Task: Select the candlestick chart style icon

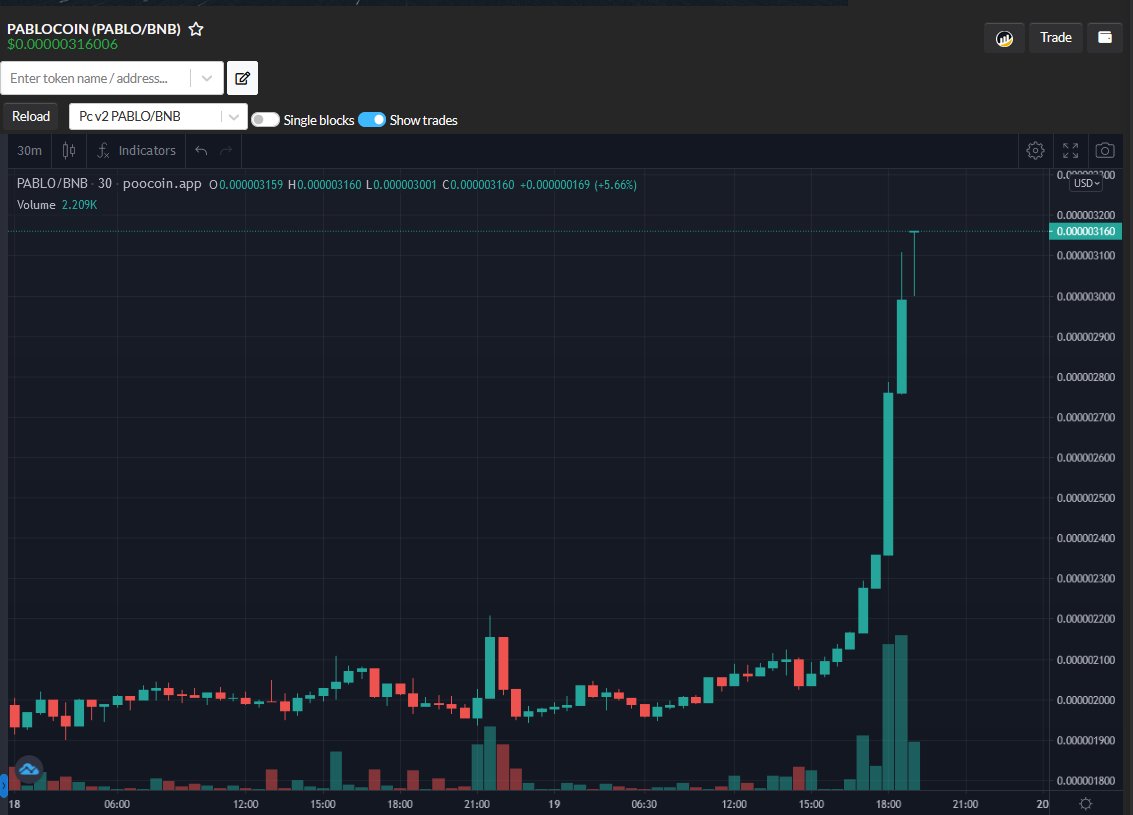Action: (68, 150)
